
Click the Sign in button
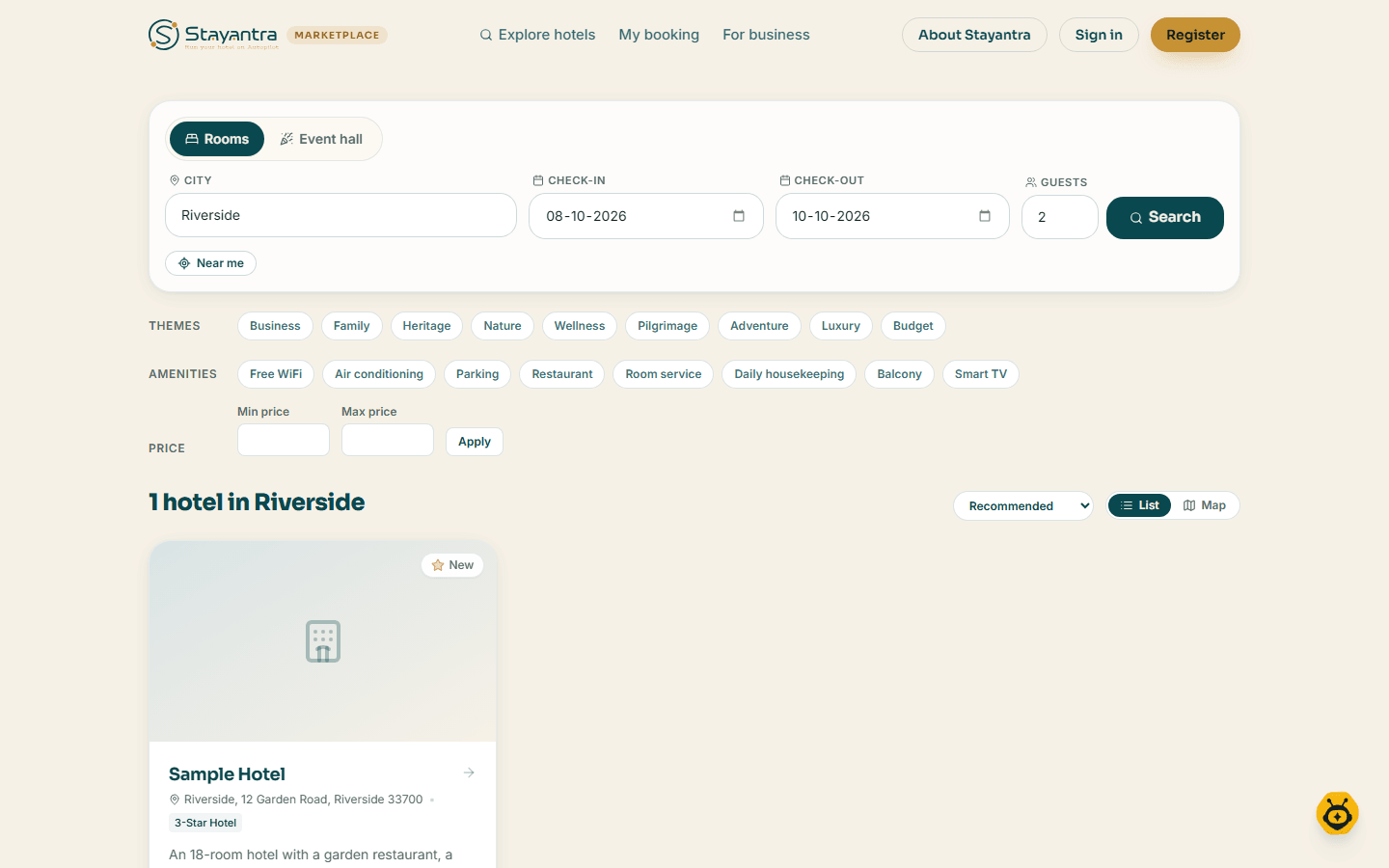point(1099,35)
